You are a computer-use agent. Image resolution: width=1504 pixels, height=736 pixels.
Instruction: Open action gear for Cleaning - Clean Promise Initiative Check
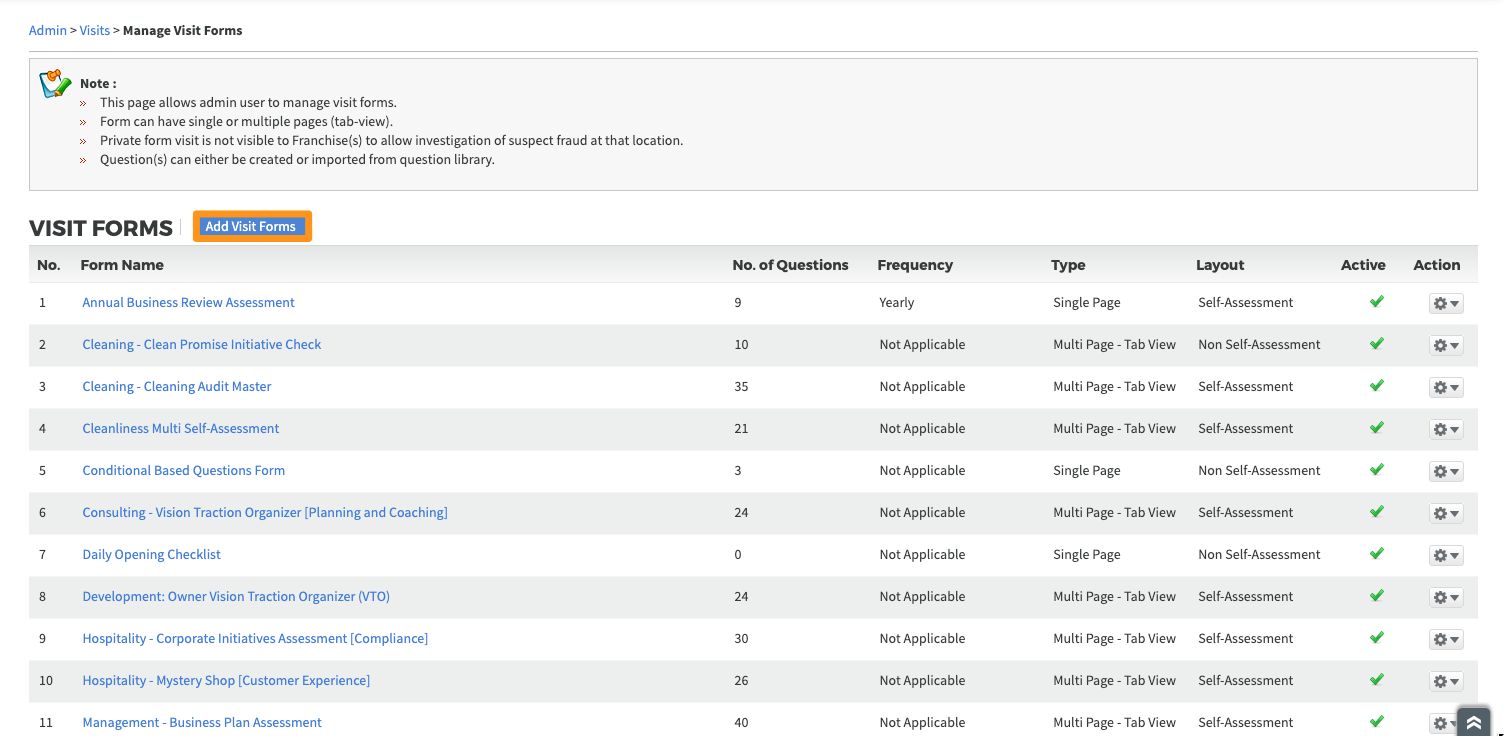tap(1446, 345)
